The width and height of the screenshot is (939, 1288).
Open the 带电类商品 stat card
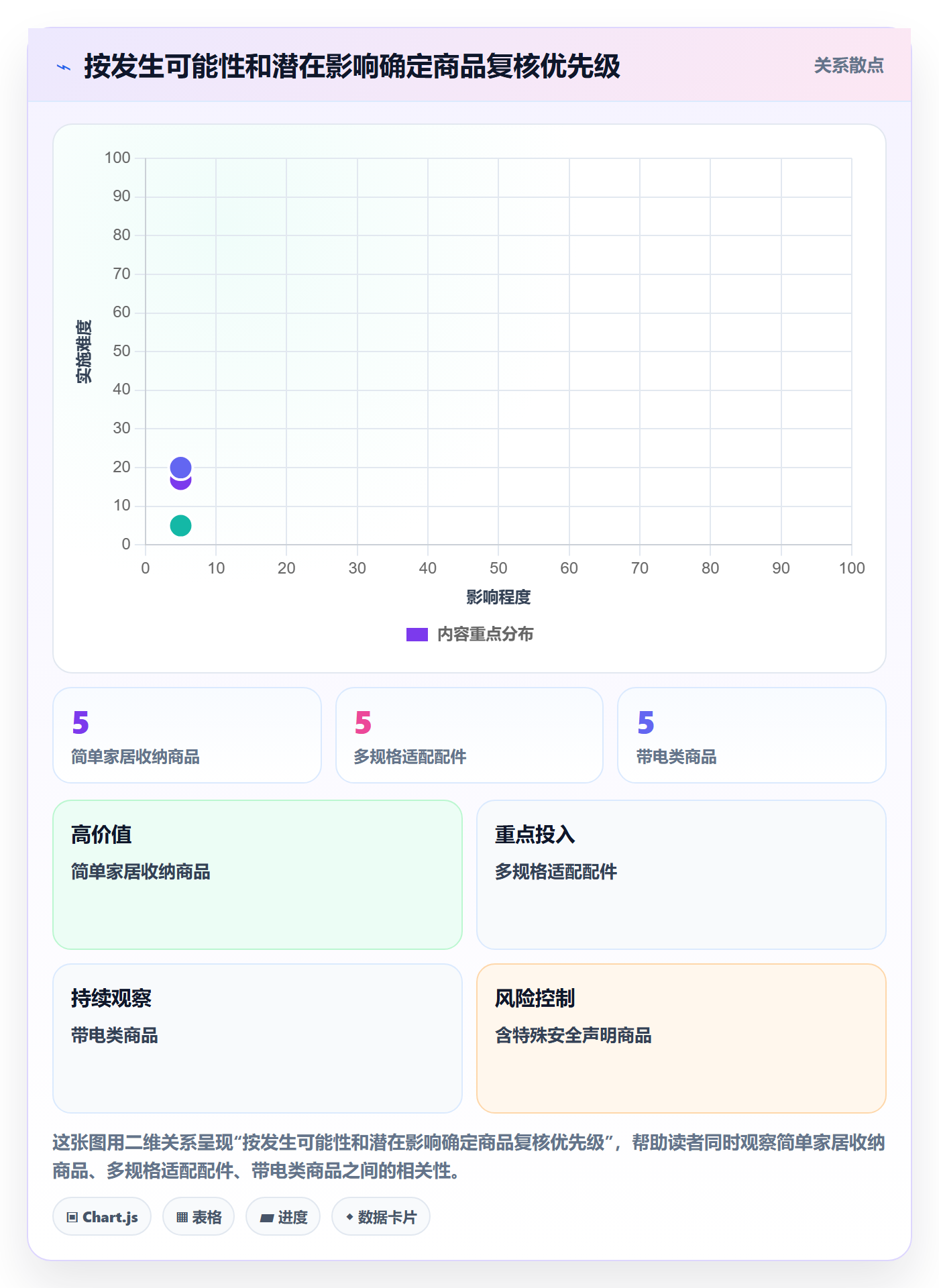[752, 735]
